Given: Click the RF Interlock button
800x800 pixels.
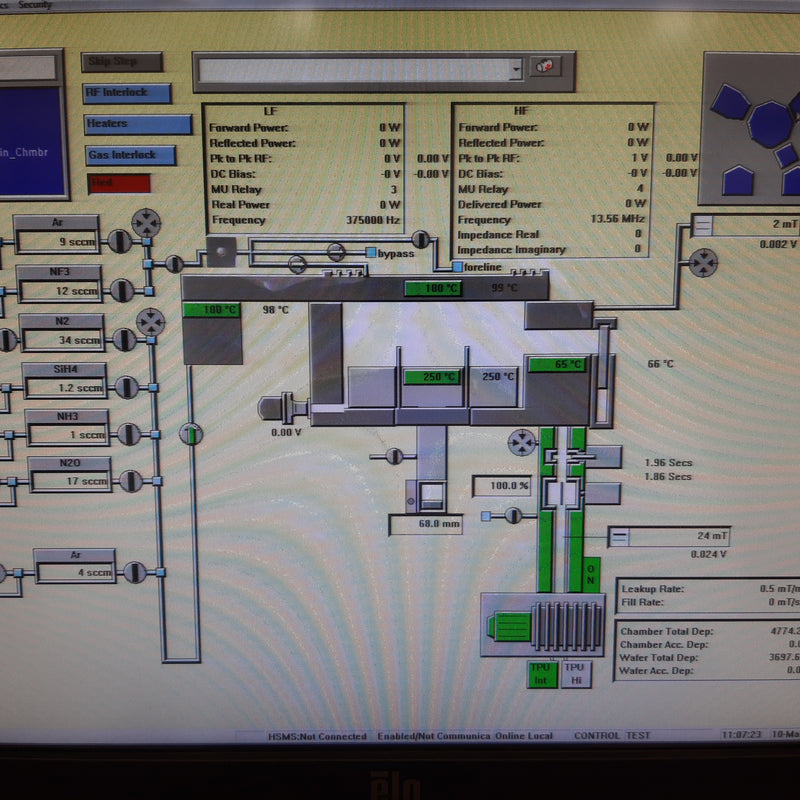Looking at the screenshot, I should click(x=126, y=93).
